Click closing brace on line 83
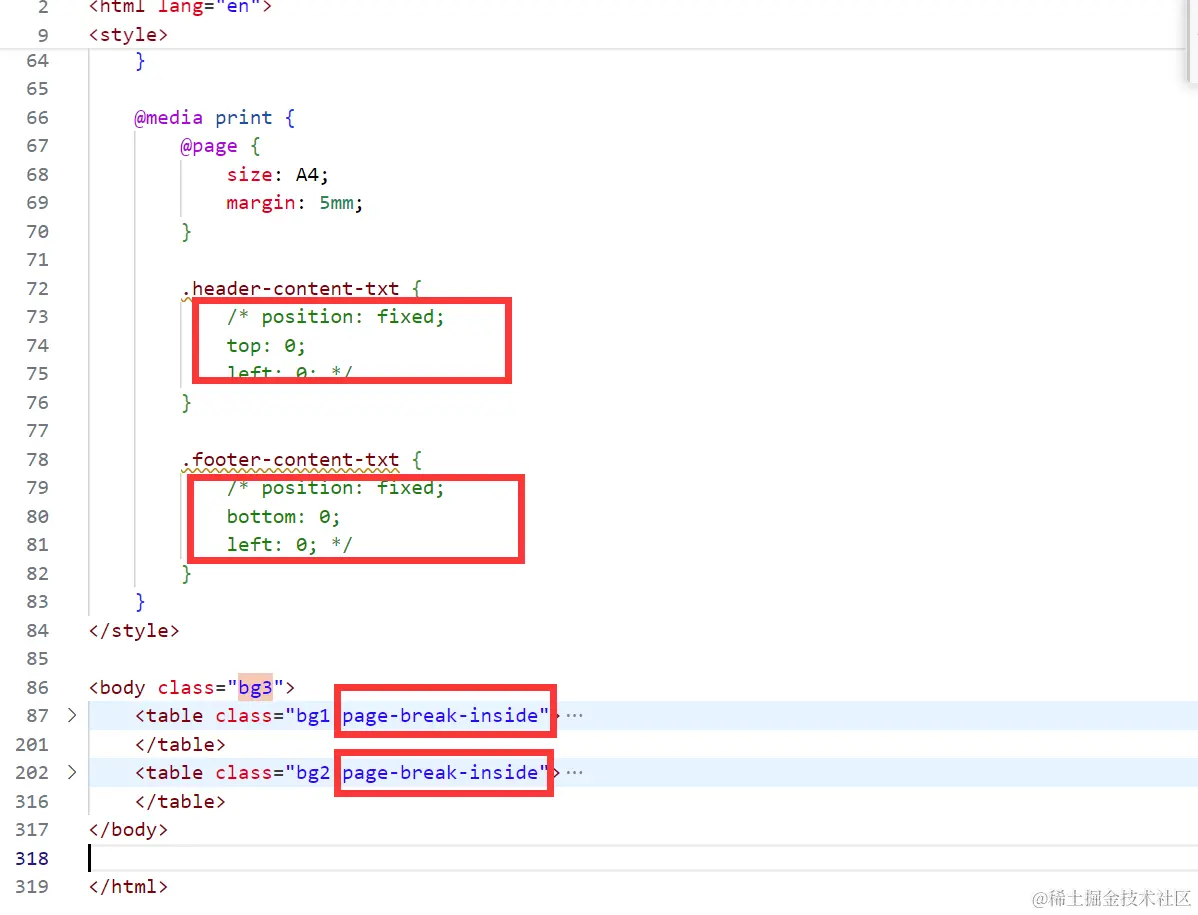 (140, 602)
